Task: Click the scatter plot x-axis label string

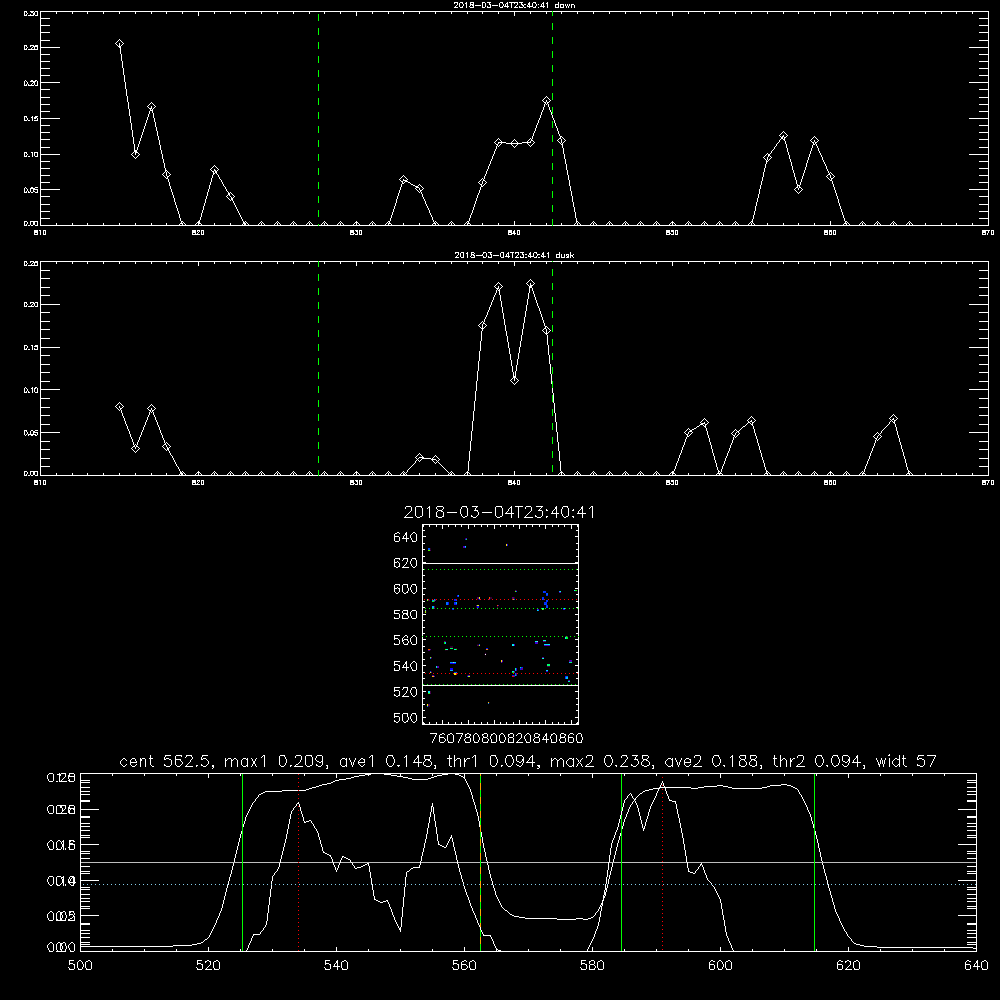Action: point(506,739)
